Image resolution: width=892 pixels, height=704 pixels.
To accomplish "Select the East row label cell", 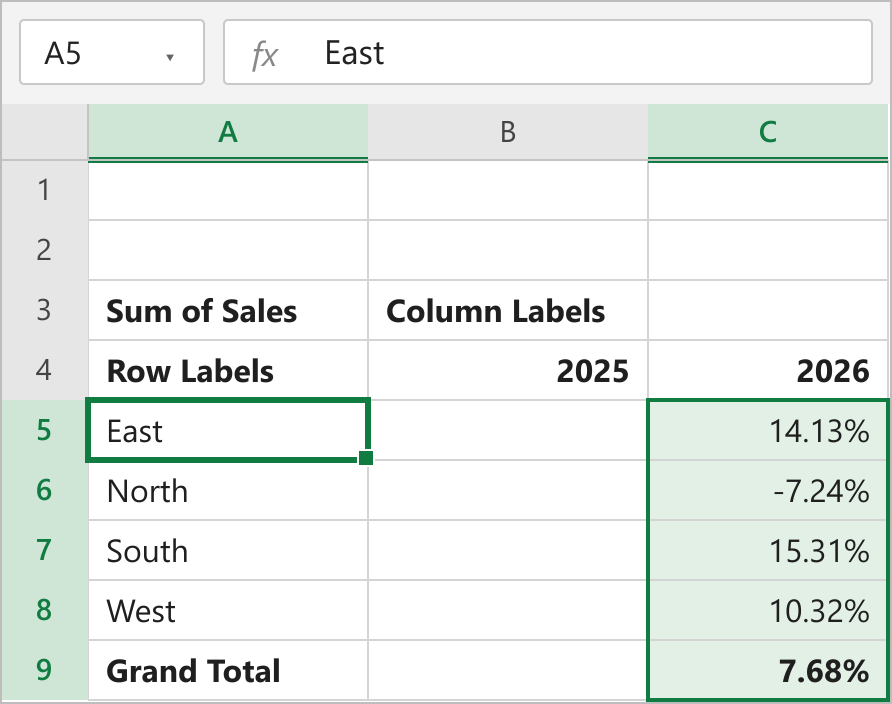I will coord(228,430).
